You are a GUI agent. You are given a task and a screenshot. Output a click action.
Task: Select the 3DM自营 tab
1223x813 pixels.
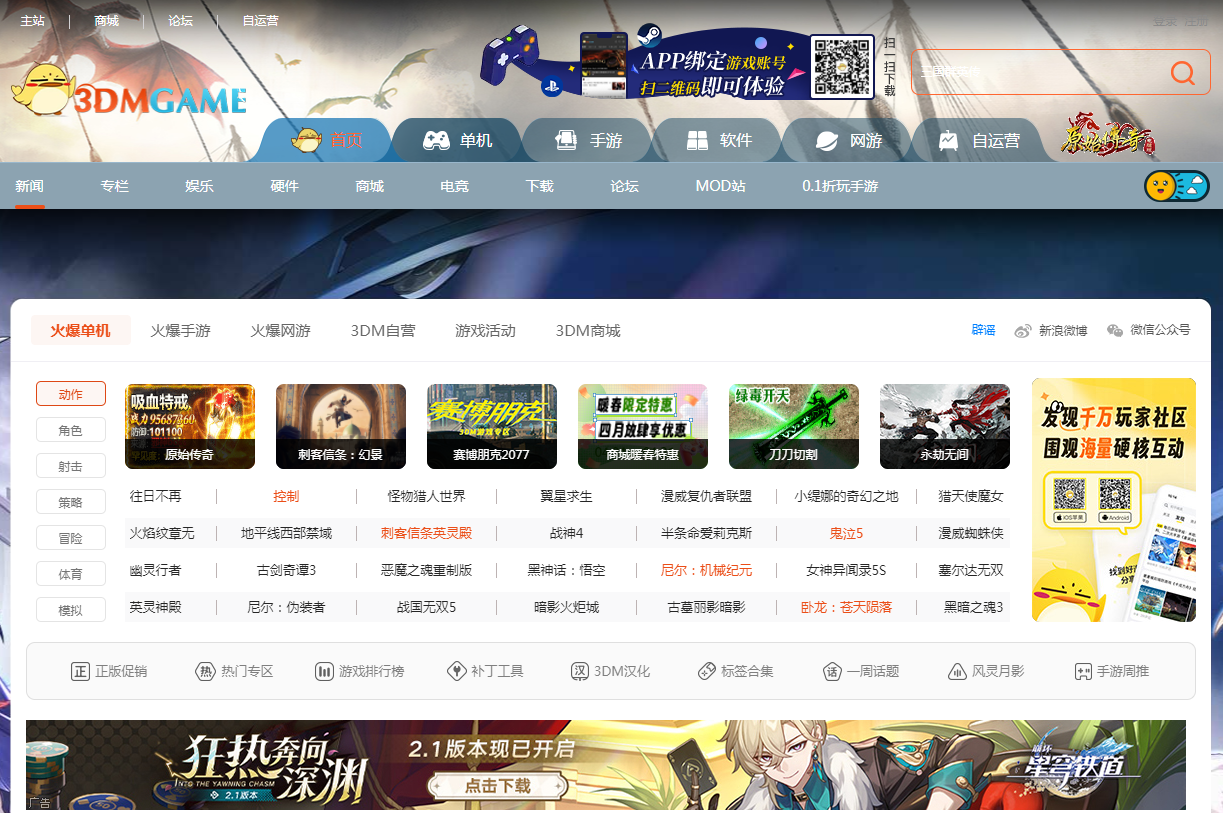tap(383, 331)
